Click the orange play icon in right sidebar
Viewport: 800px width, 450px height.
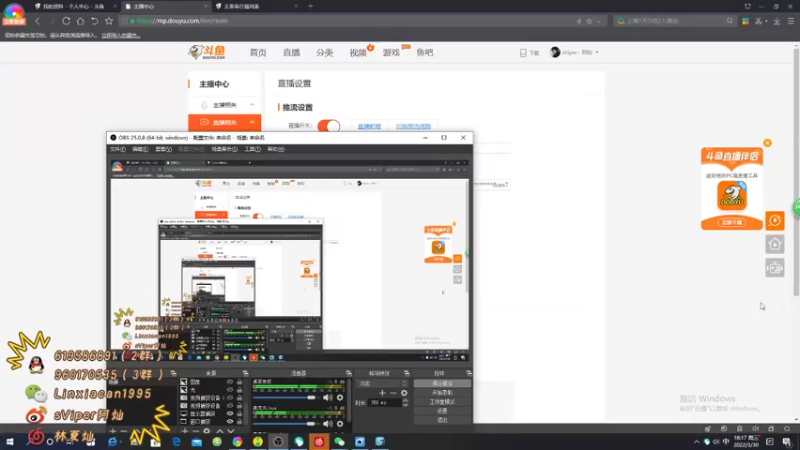click(x=774, y=220)
